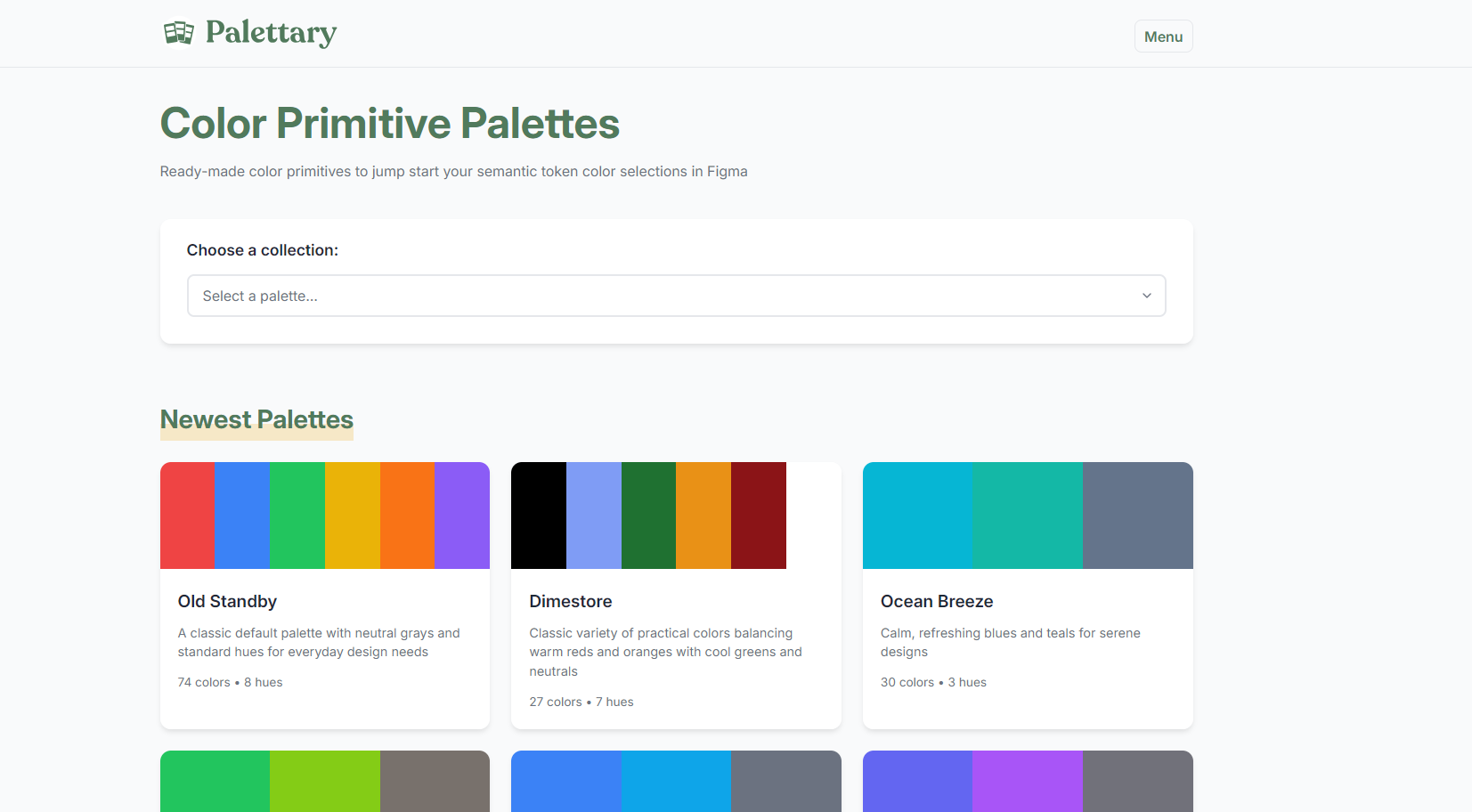1472x812 pixels.
Task: Select the gray swatch in Ocean Breeze
Action: pyautogui.click(x=1138, y=515)
